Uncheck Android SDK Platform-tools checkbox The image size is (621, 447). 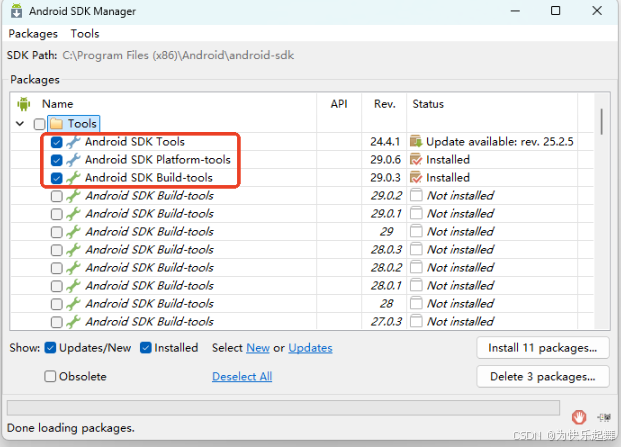click(57, 160)
